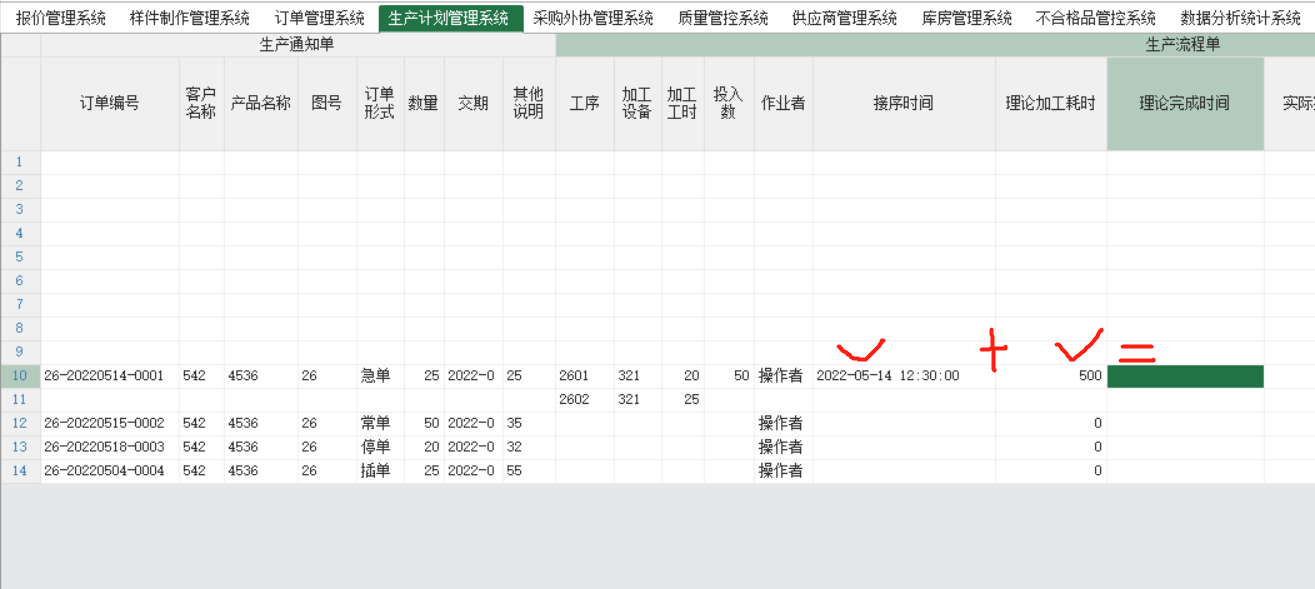
Task: Open the 质量管控系统 tab
Action: click(722, 18)
